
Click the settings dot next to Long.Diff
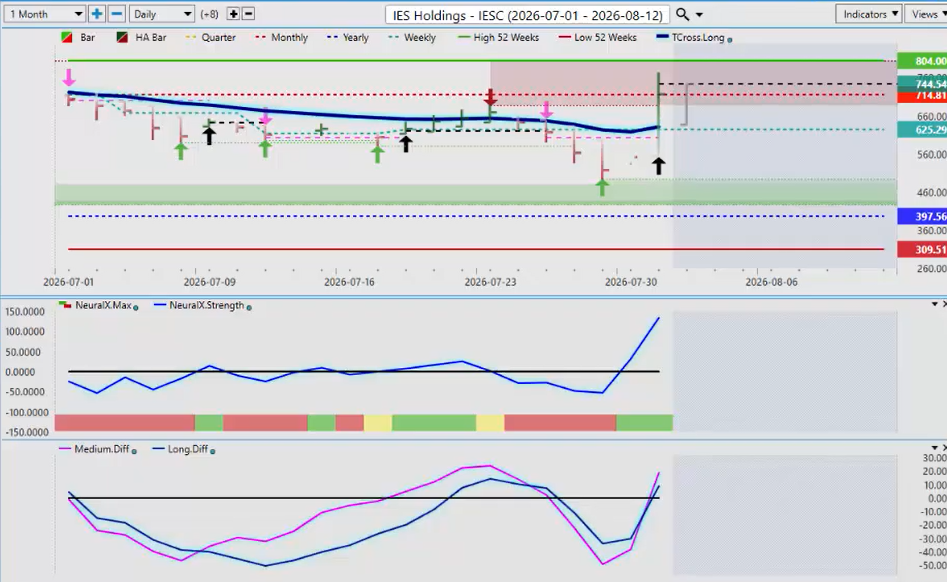(x=213, y=452)
